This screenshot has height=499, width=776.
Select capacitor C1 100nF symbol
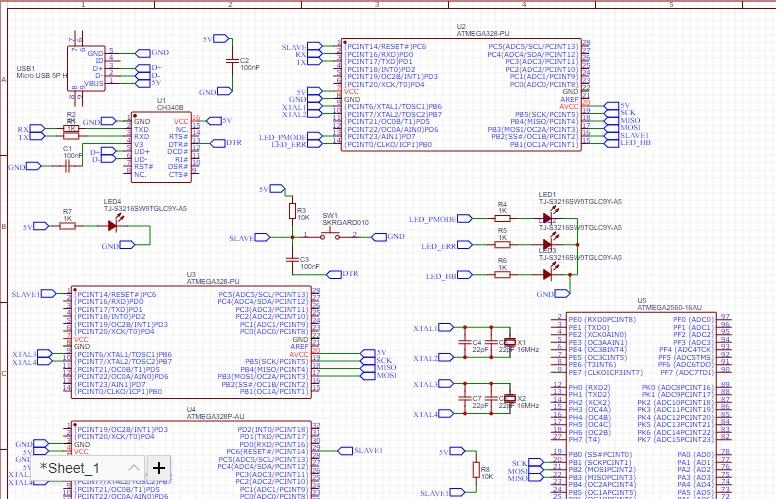(x=68, y=166)
